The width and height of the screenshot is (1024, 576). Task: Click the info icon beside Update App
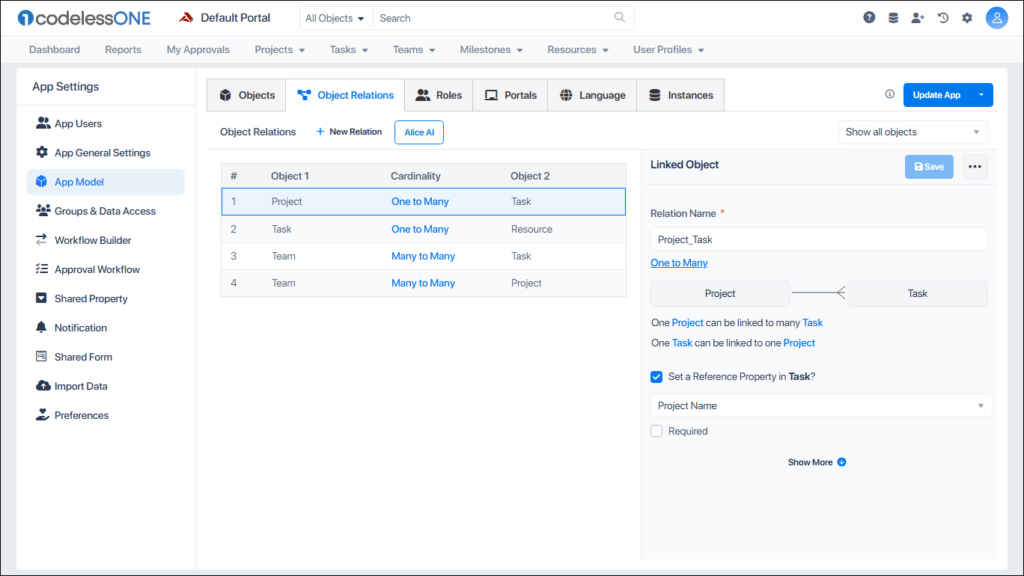pos(890,95)
